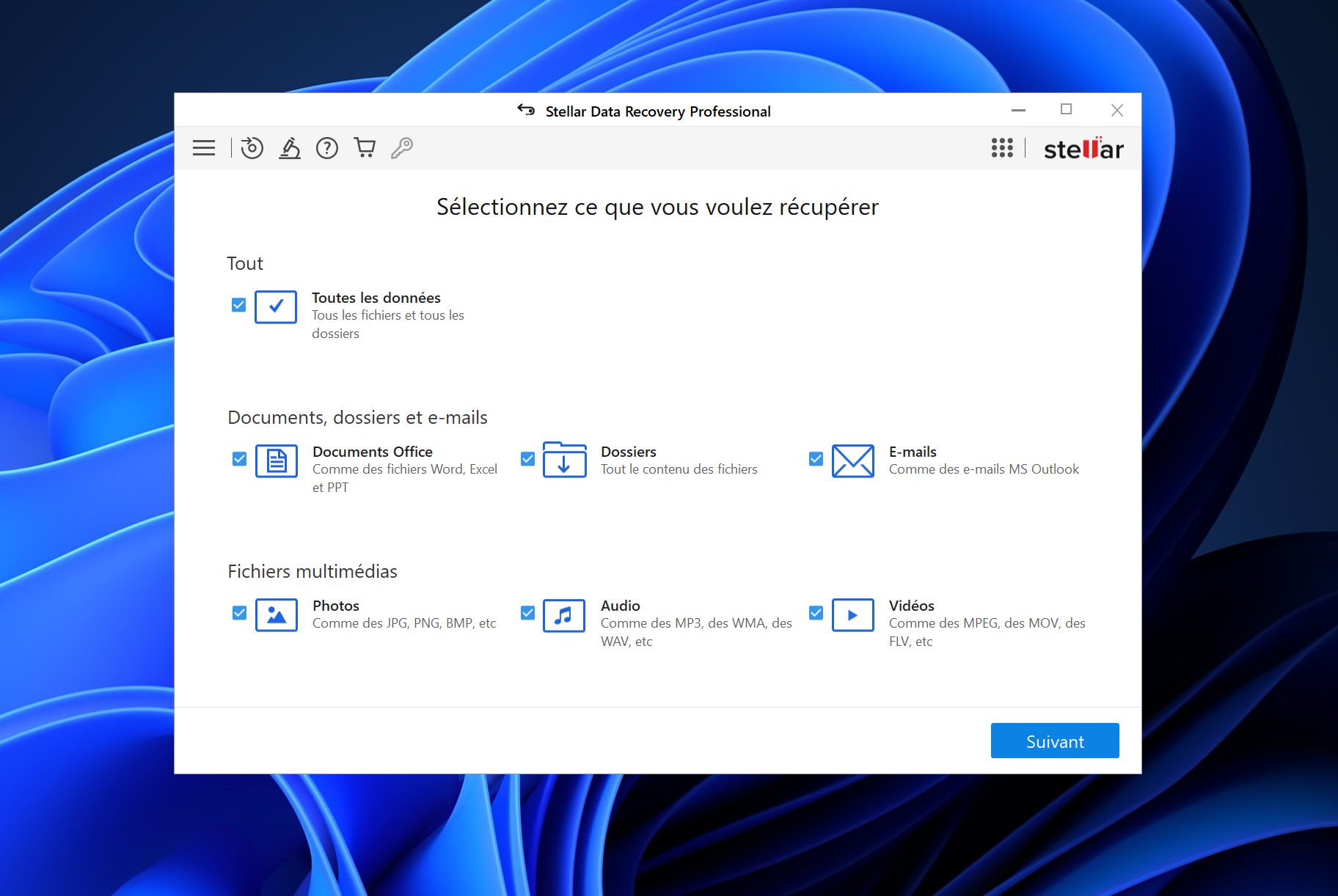Open the microscope tools icon

click(290, 148)
